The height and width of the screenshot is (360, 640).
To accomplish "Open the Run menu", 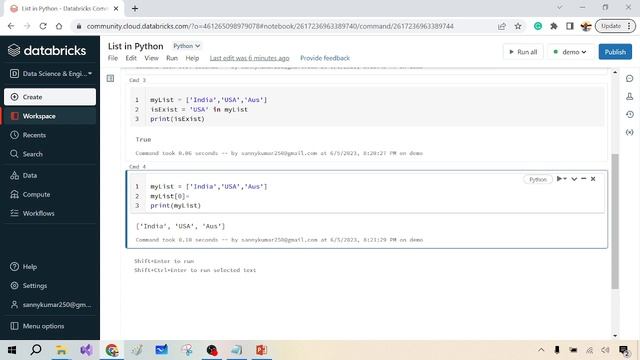I will [172, 58].
